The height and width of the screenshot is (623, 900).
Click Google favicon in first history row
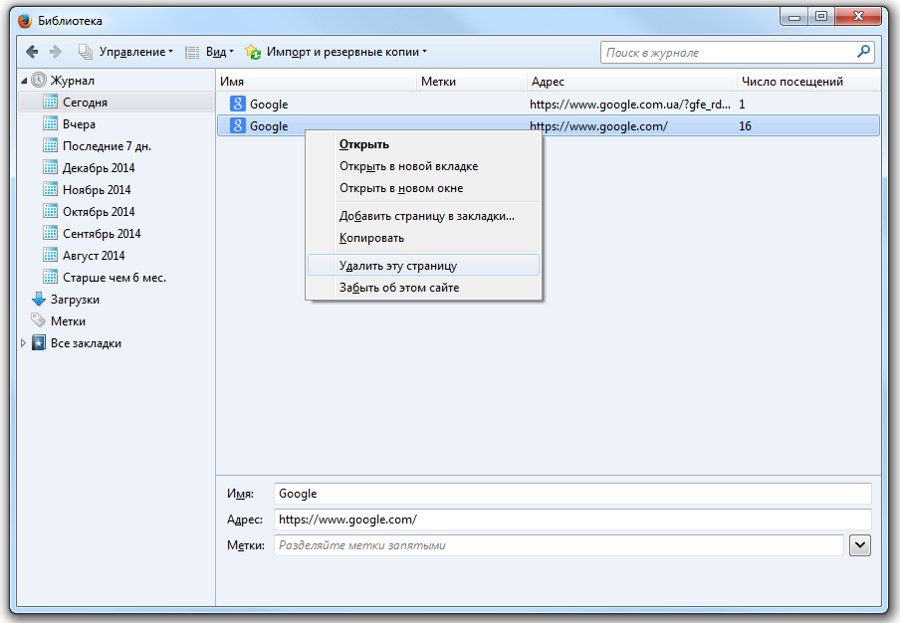(238, 104)
